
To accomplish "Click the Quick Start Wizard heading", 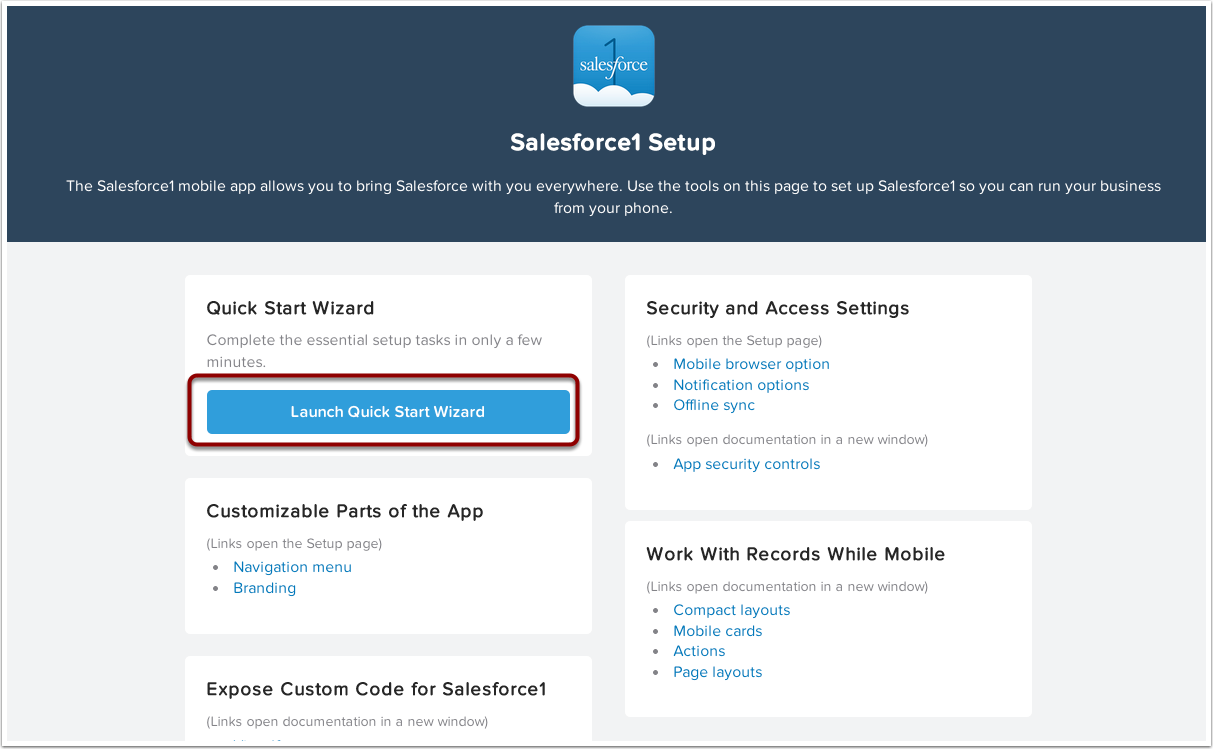I will (x=290, y=308).
